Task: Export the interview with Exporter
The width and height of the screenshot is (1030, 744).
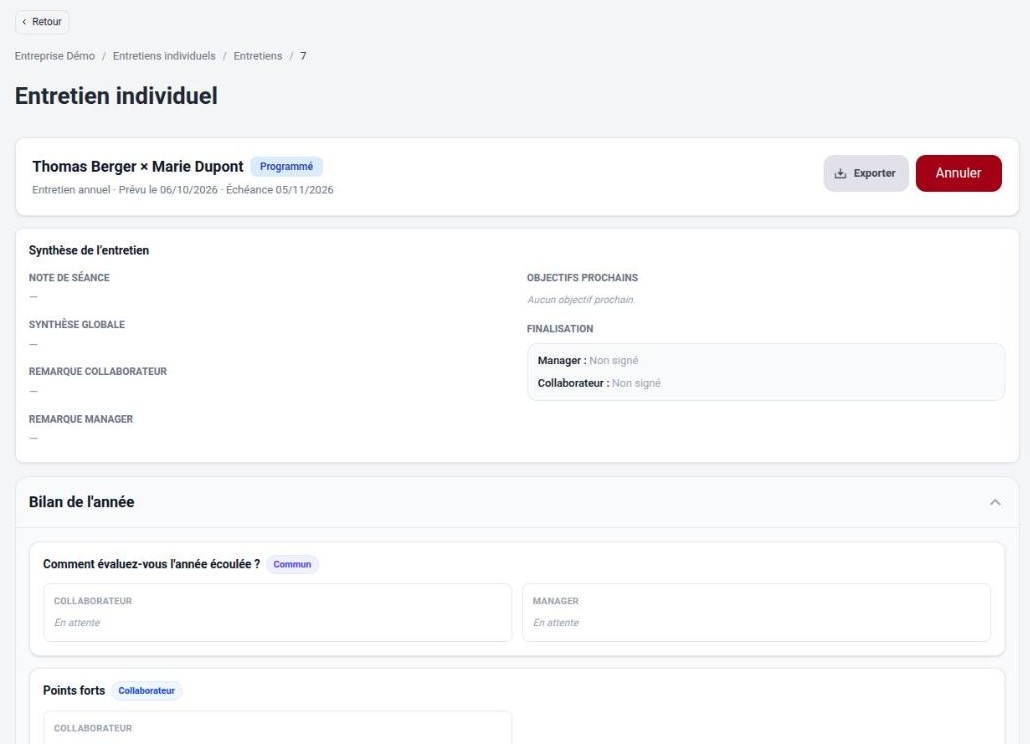Action: coord(866,173)
